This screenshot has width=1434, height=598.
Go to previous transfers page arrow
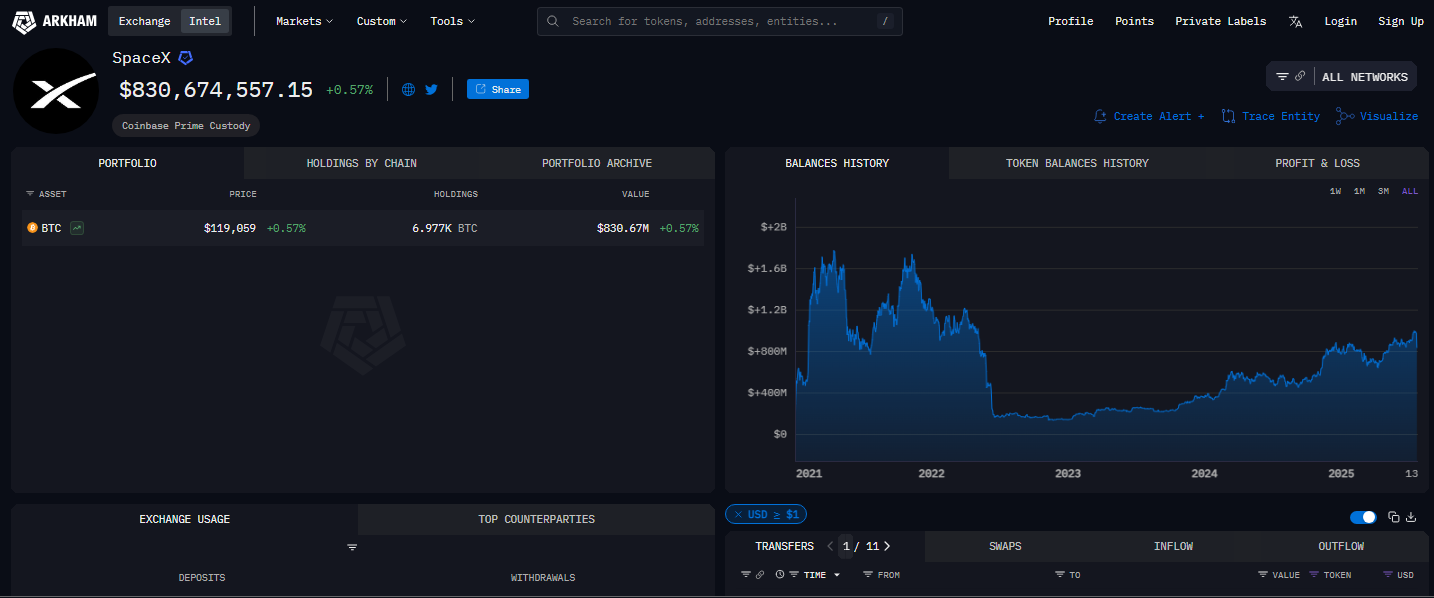pyautogui.click(x=830, y=546)
